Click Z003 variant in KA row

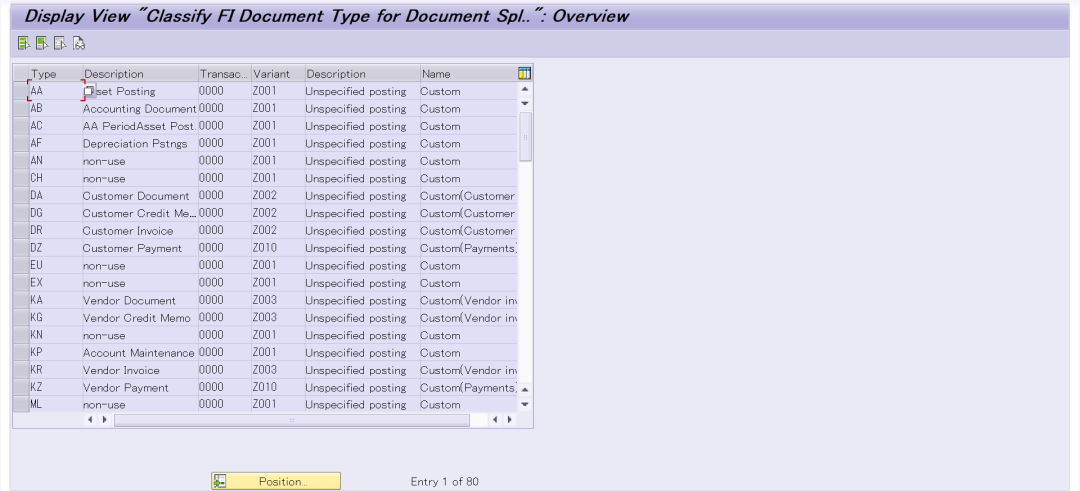click(x=278, y=300)
